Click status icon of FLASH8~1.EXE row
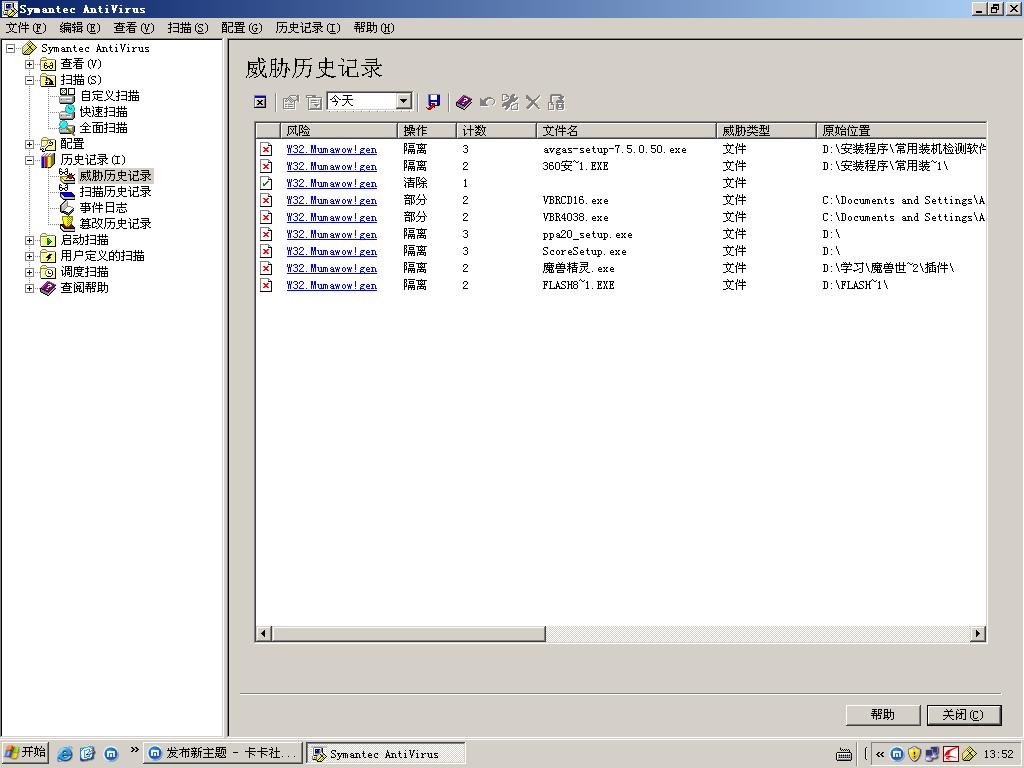 pos(266,285)
